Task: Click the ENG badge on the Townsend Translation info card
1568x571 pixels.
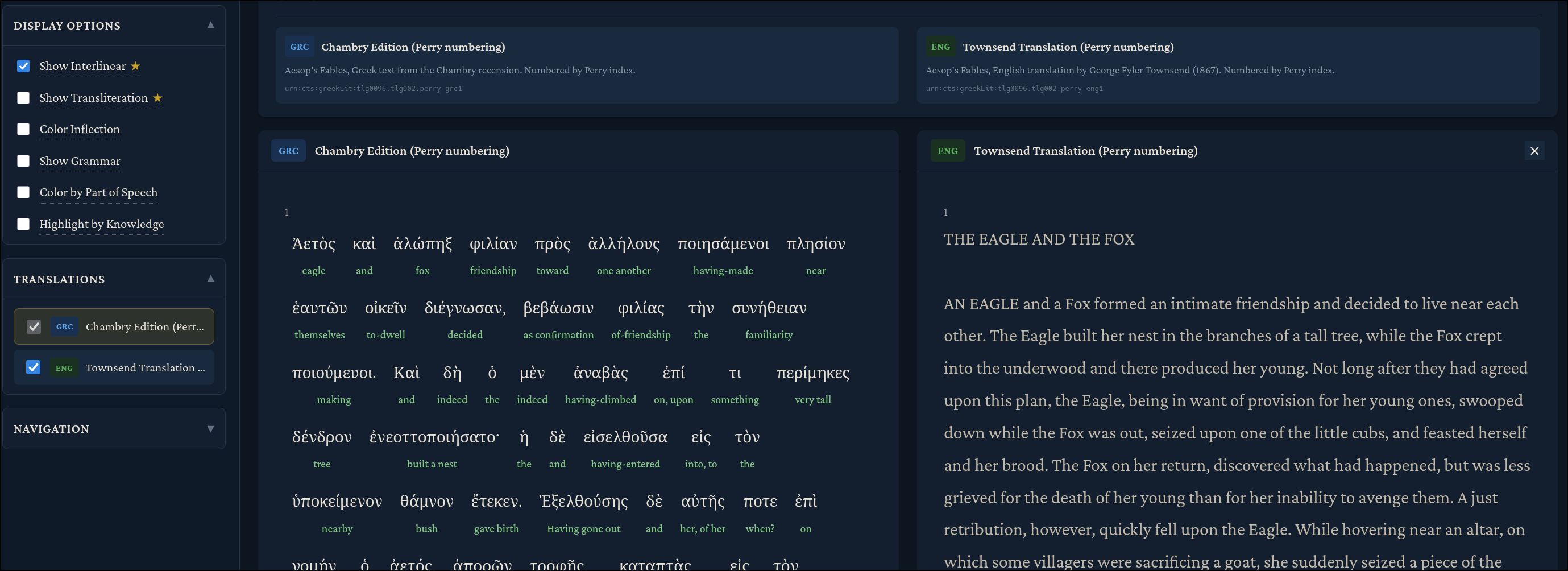Action: pyautogui.click(x=940, y=46)
